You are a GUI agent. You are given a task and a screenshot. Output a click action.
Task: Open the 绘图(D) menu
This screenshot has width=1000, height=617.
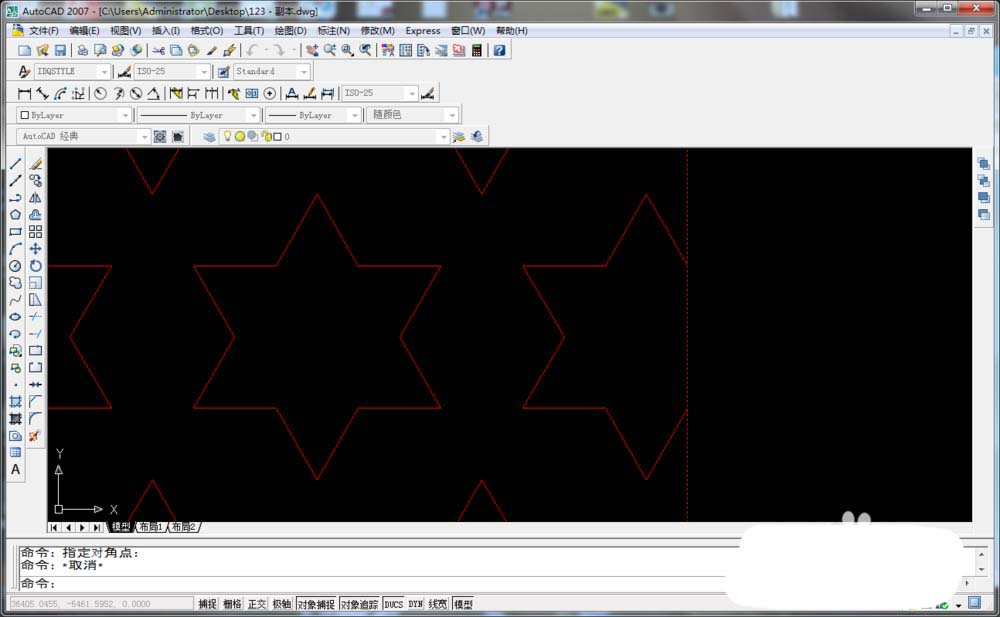291,31
